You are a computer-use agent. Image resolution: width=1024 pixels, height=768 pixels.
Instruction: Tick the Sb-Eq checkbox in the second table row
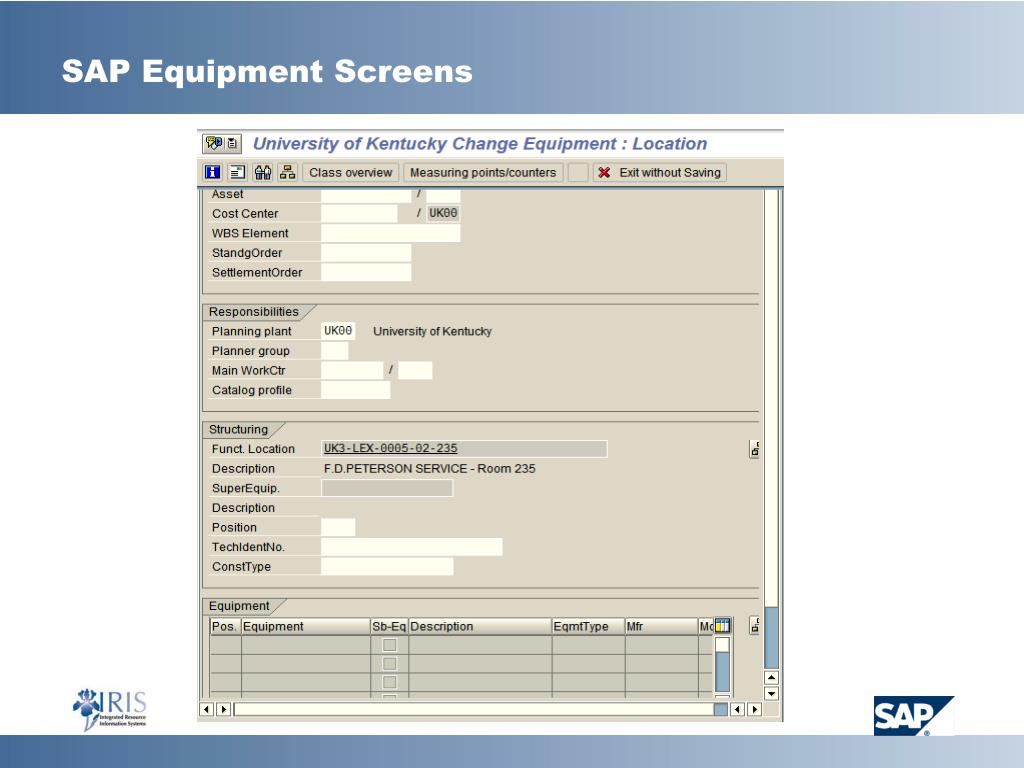389,664
